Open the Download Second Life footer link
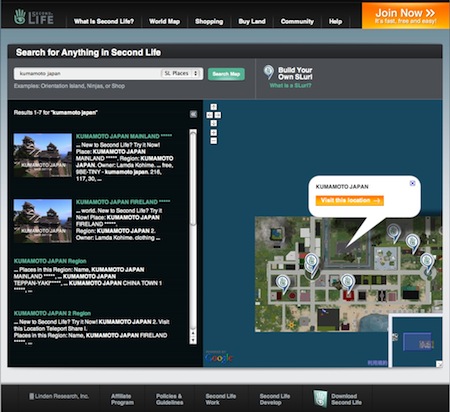The image size is (450, 412). point(346,399)
